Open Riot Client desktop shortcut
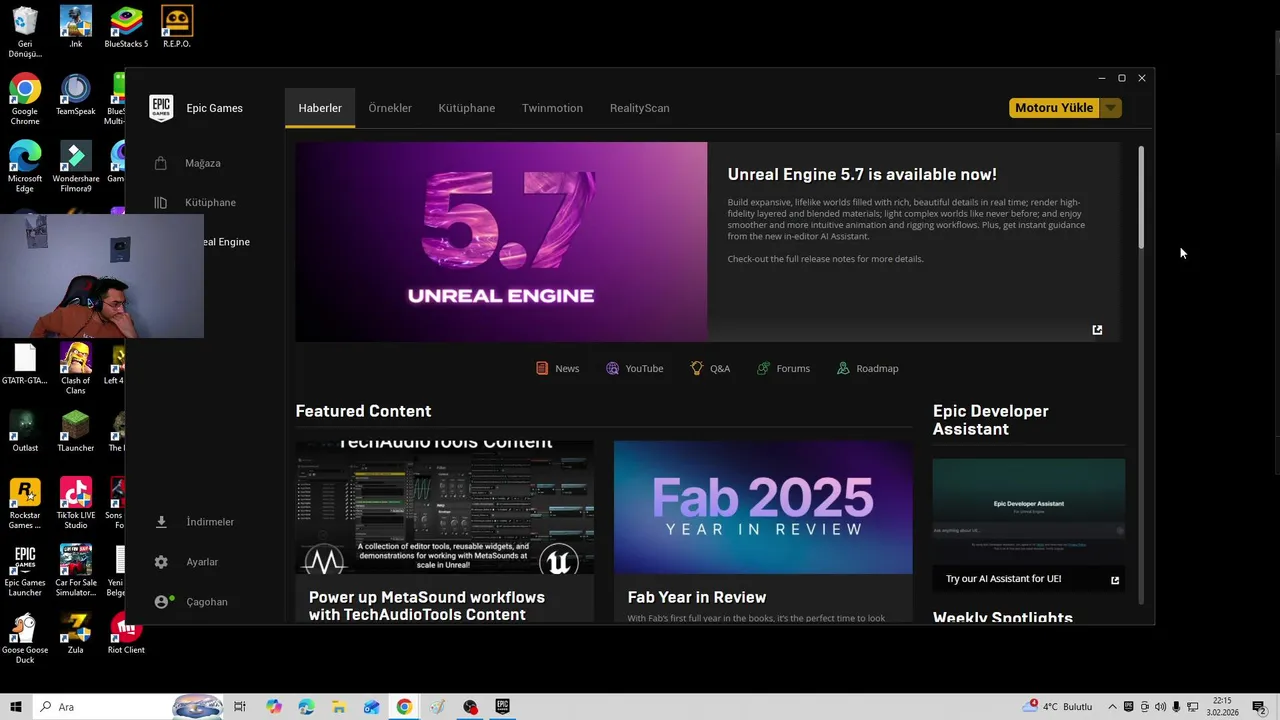This screenshot has height=720, width=1280. tap(126, 634)
